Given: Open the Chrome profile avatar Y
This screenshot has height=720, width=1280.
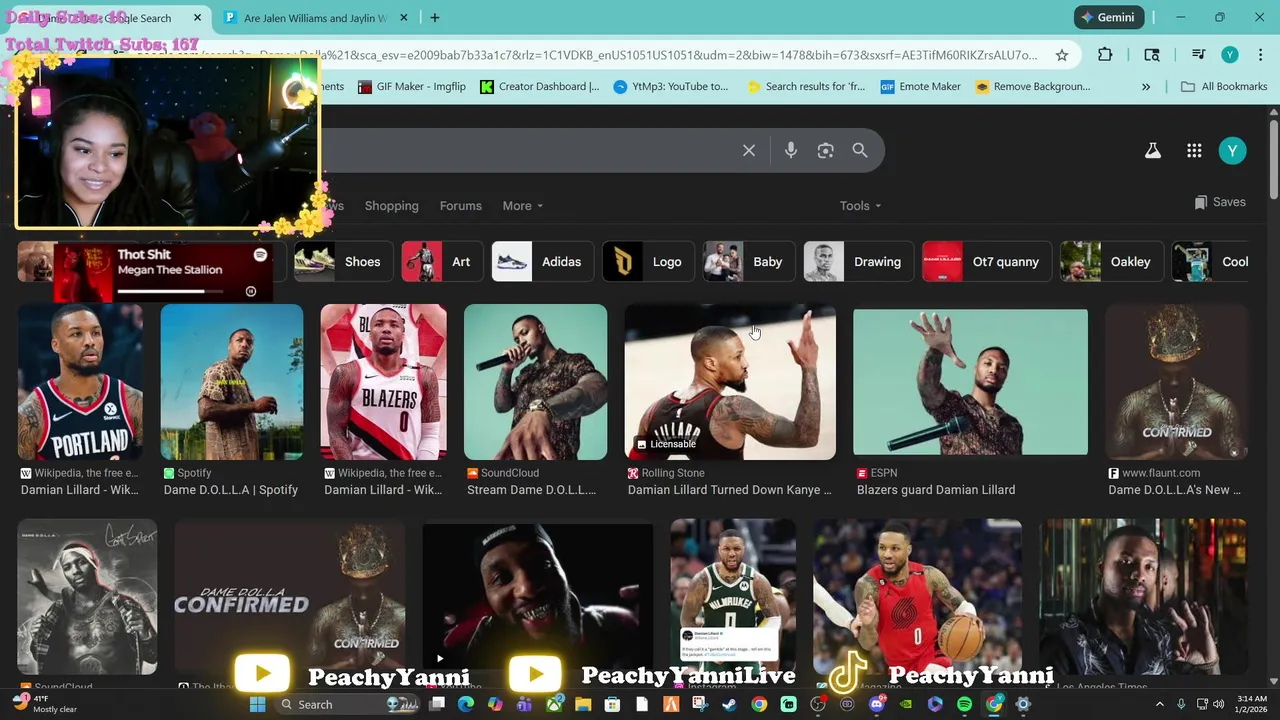Looking at the screenshot, I should coord(1230,55).
